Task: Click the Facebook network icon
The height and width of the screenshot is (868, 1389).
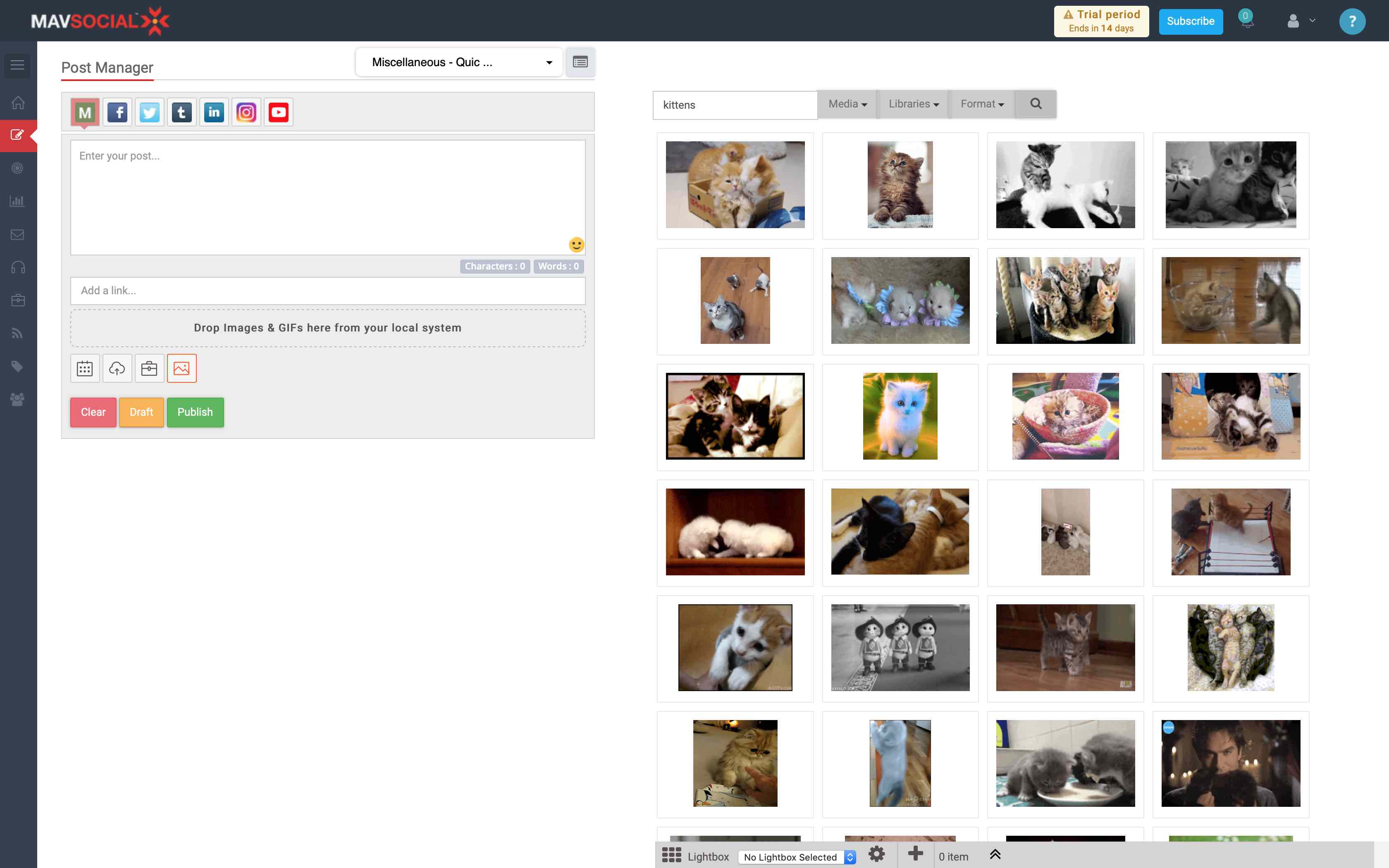Action: point(118,112)
